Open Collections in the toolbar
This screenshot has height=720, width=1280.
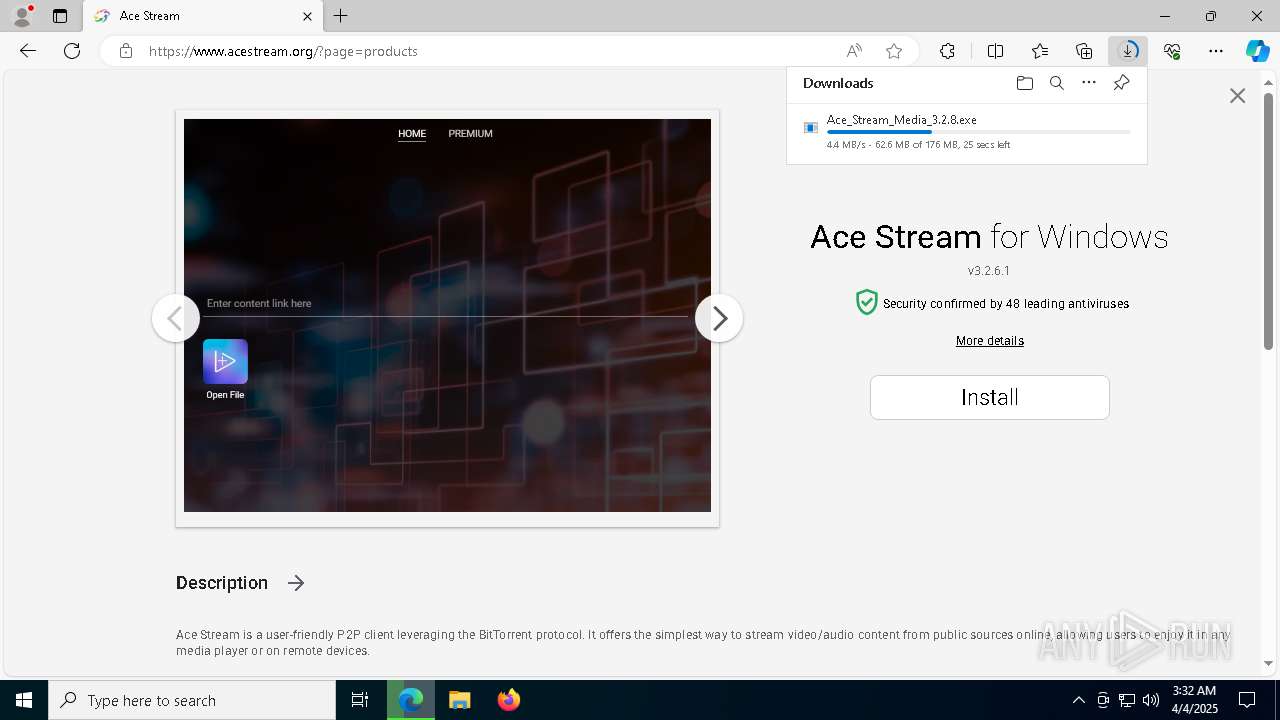[x=1084, y=51]
